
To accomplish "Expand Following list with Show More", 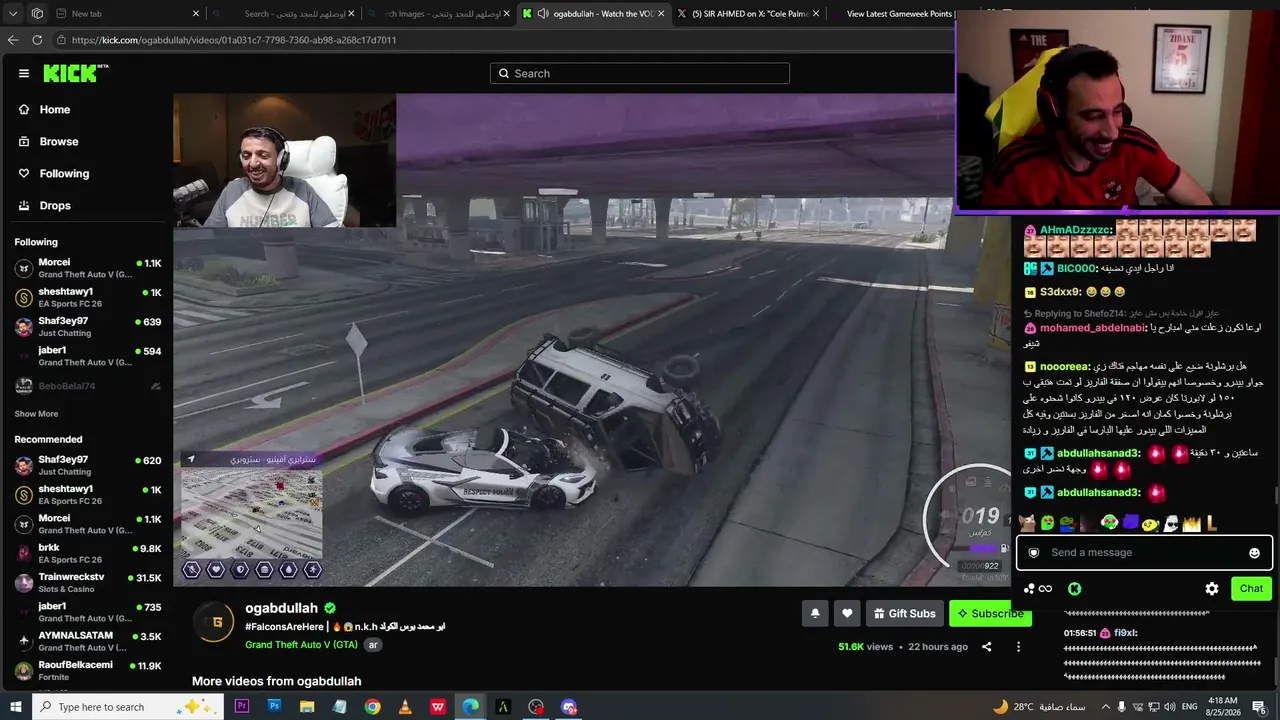I will coord(36,414).
